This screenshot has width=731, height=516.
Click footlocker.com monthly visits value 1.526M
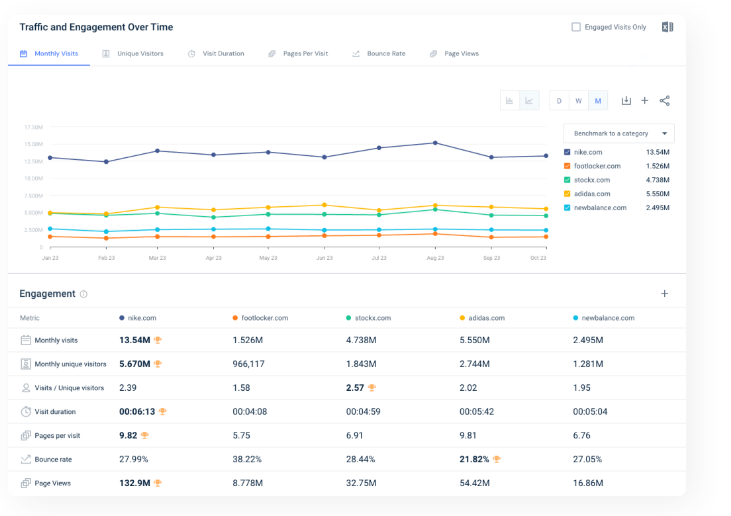[x=248, y=340]
